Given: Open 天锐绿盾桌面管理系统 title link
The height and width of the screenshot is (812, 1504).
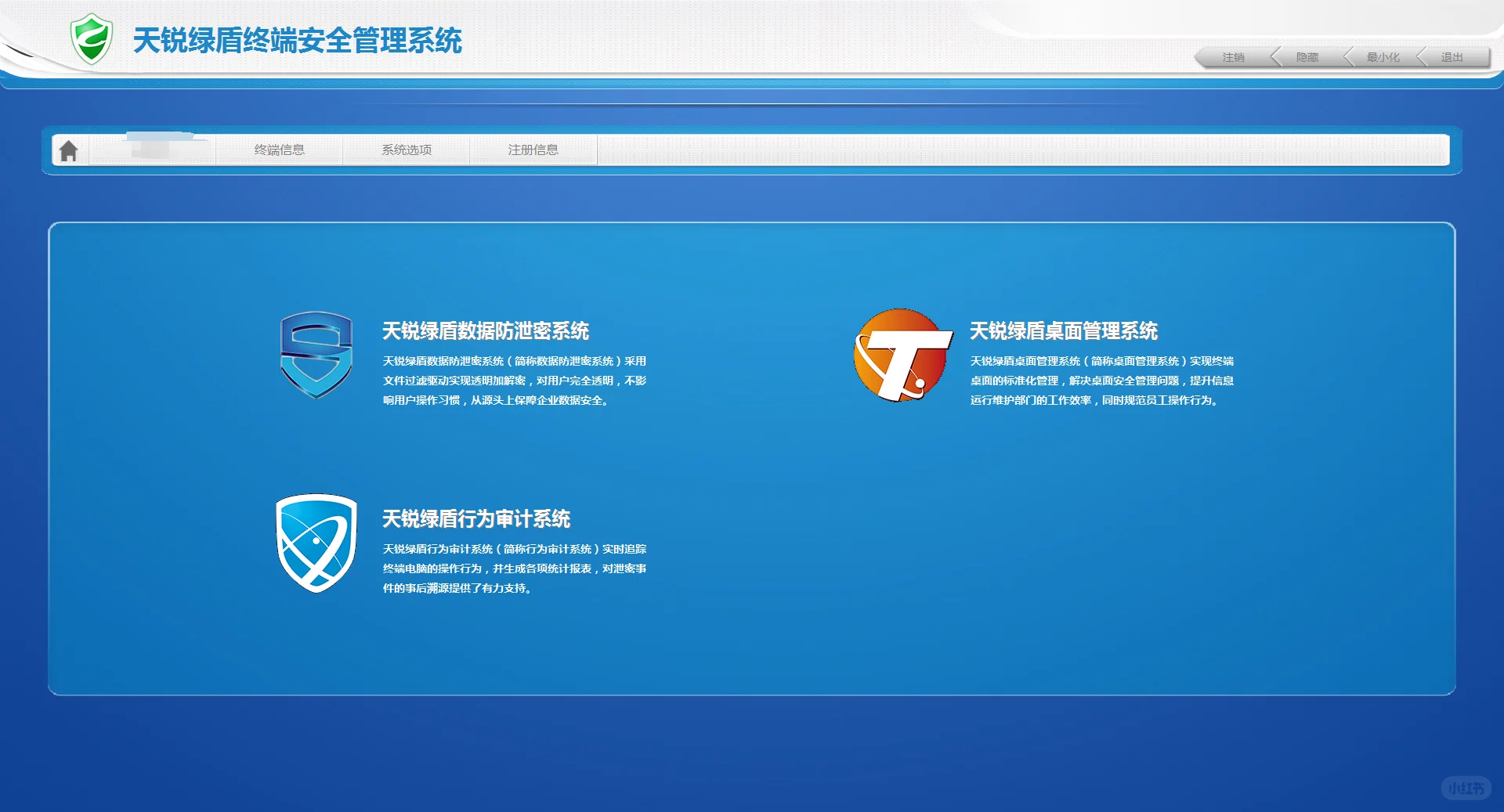Looking at the screenshot, I should click(x=1064, y=331).
